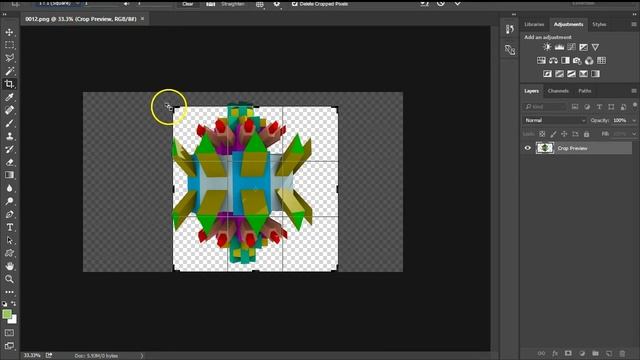Select the Rectangular Marquee tool
The height and width of the screenshot is (360, 640).
tap(9, 45)
